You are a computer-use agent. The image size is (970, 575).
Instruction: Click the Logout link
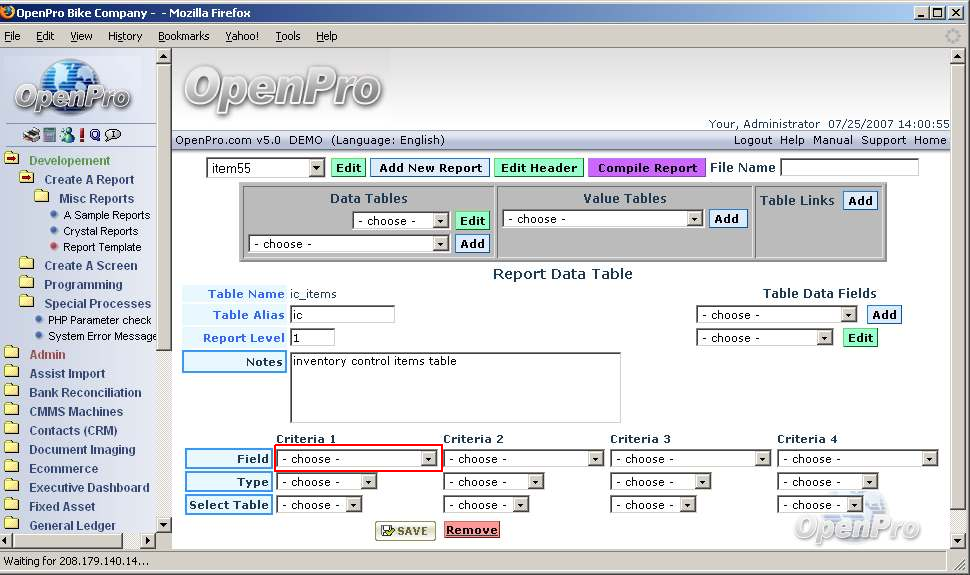753,140
